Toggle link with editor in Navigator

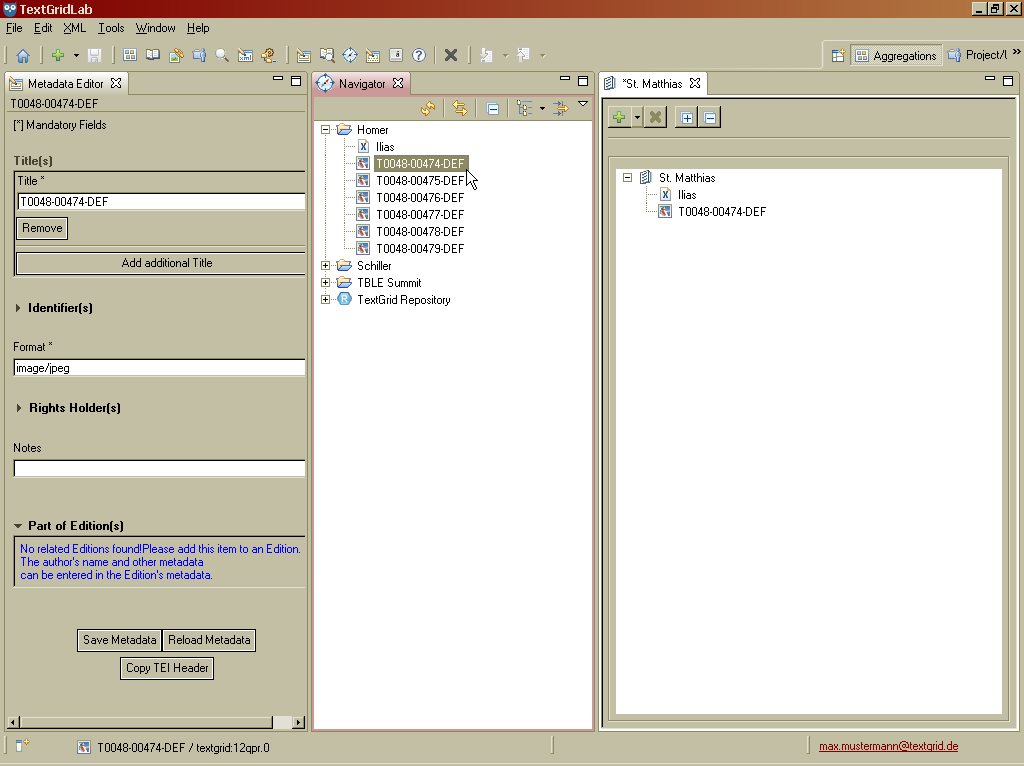[x=460, y=108]
